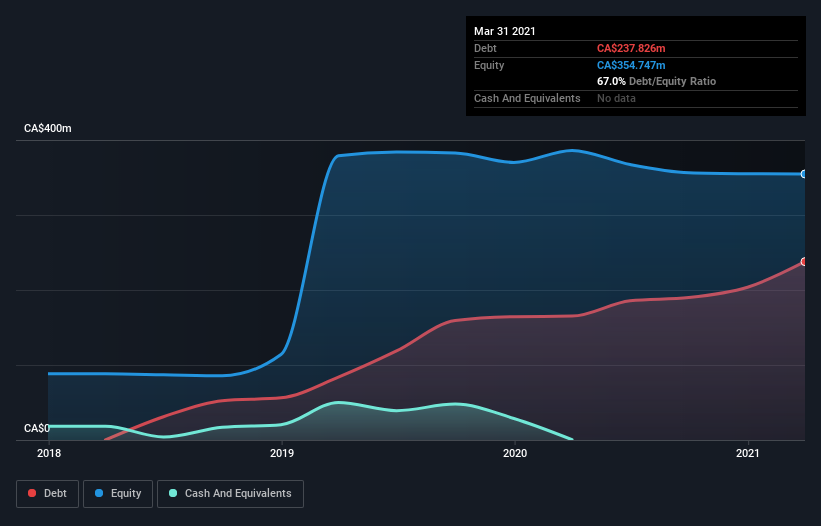This screenshot has height=526, width=821.
Task: Click the Cash And Equivalents tooltip label
Action: (x=527, y=98)
